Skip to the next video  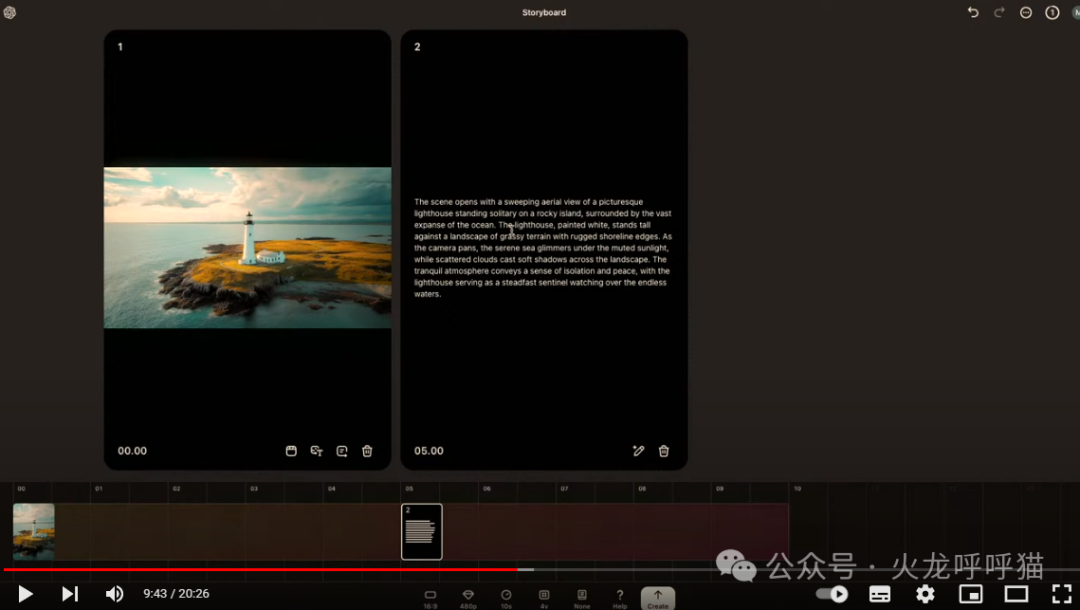pyautogui.click(x=70, y=593)
